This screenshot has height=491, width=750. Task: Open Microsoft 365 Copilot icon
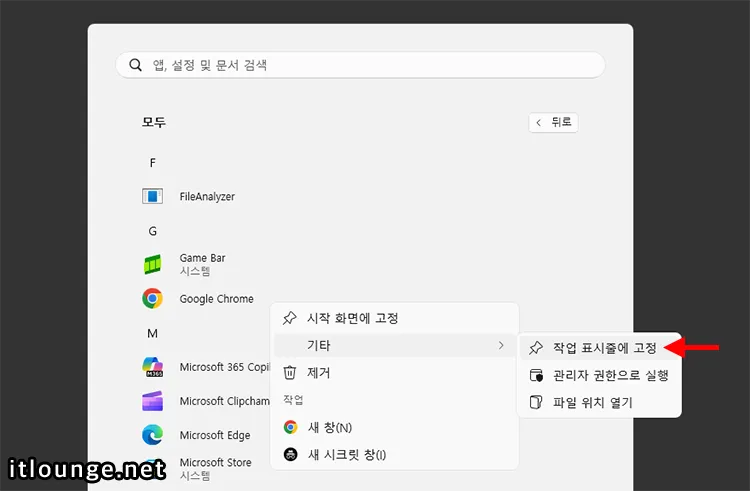153,367
